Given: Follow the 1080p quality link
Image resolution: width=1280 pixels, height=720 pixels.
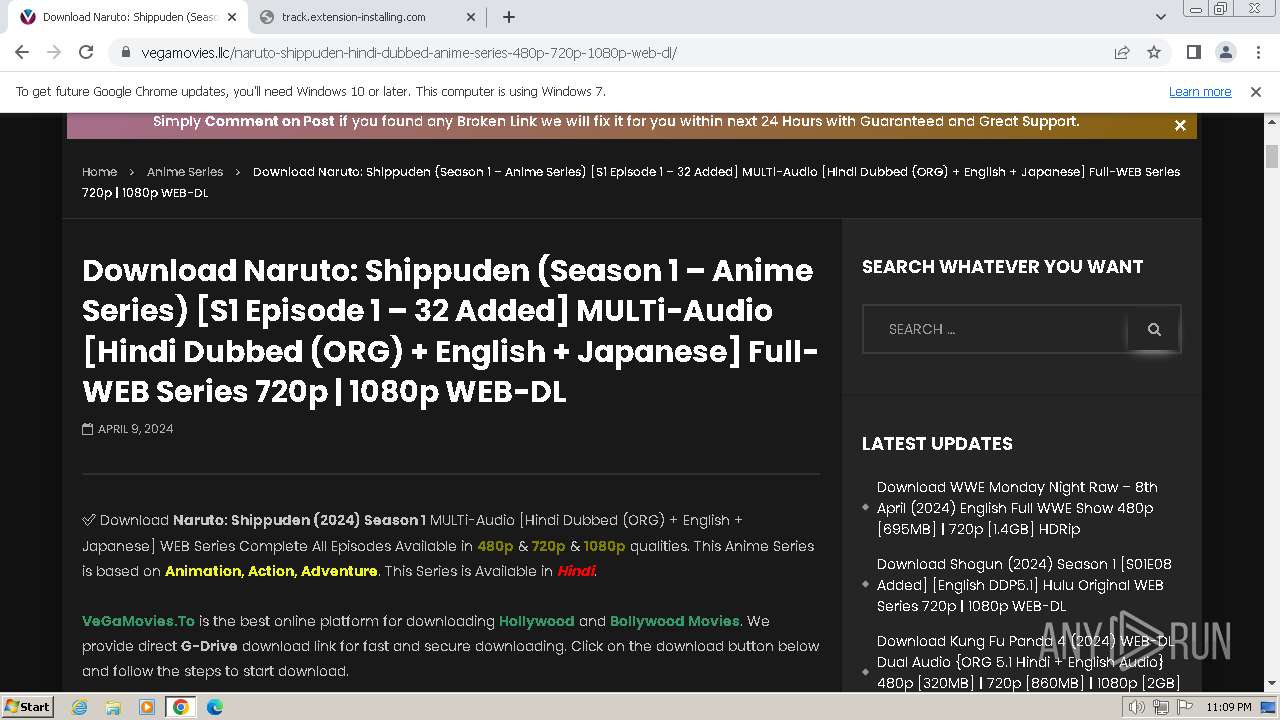Looking at the screenshot, I should click(604, 546).
